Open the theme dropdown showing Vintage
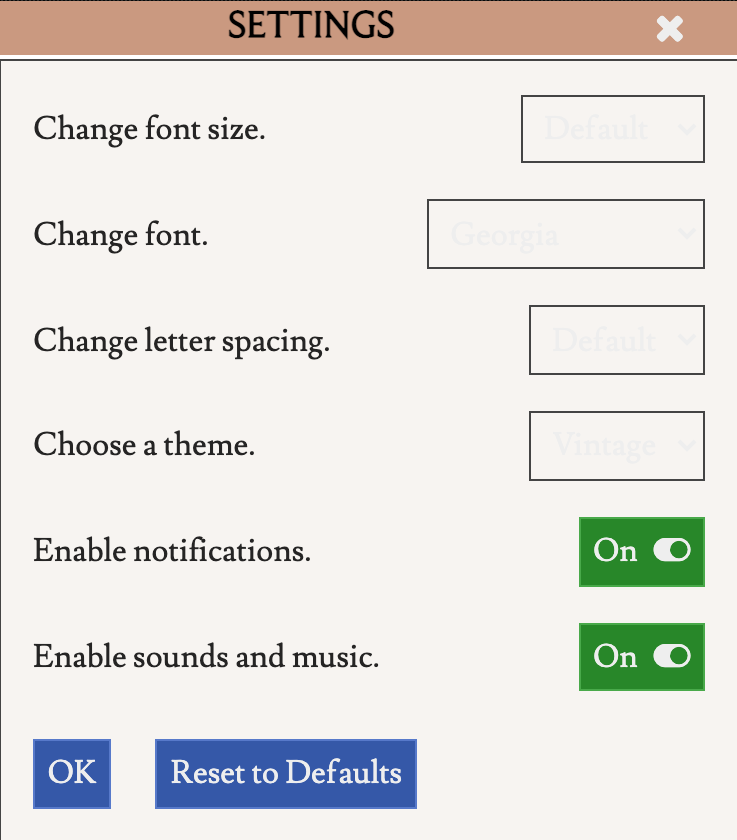 tap(617, 446)
